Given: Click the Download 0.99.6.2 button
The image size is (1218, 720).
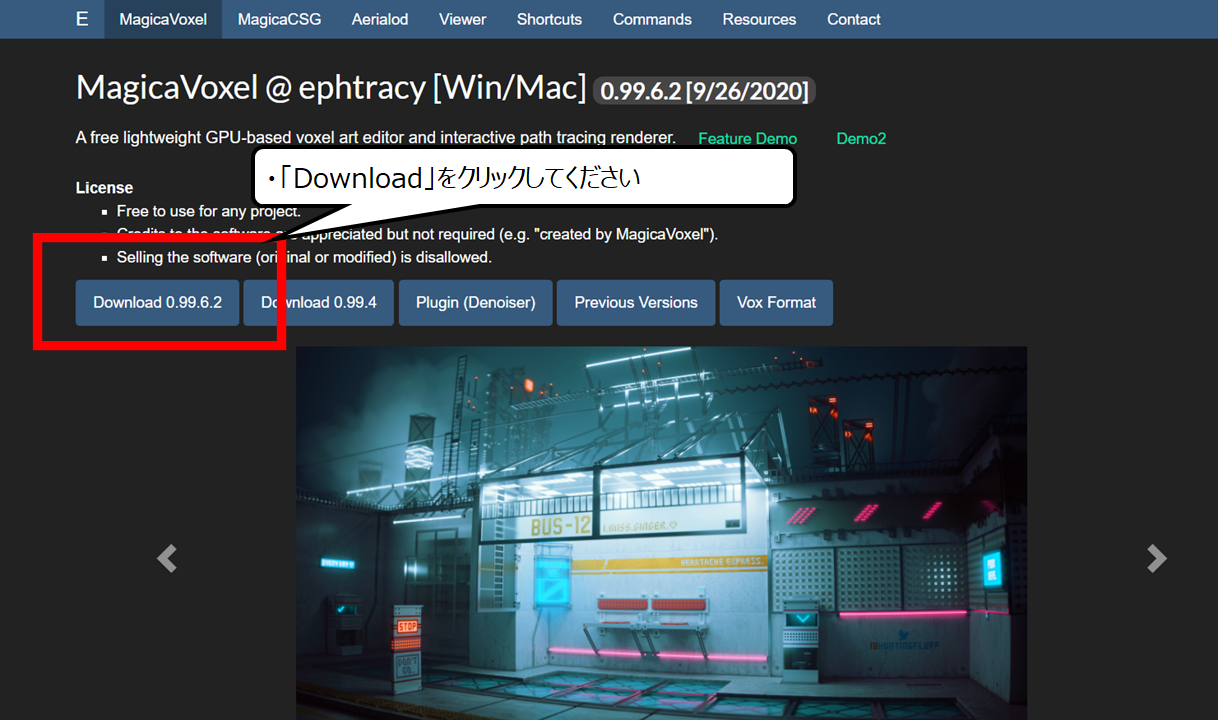Looking at the screenshot, I should [158, 302].
